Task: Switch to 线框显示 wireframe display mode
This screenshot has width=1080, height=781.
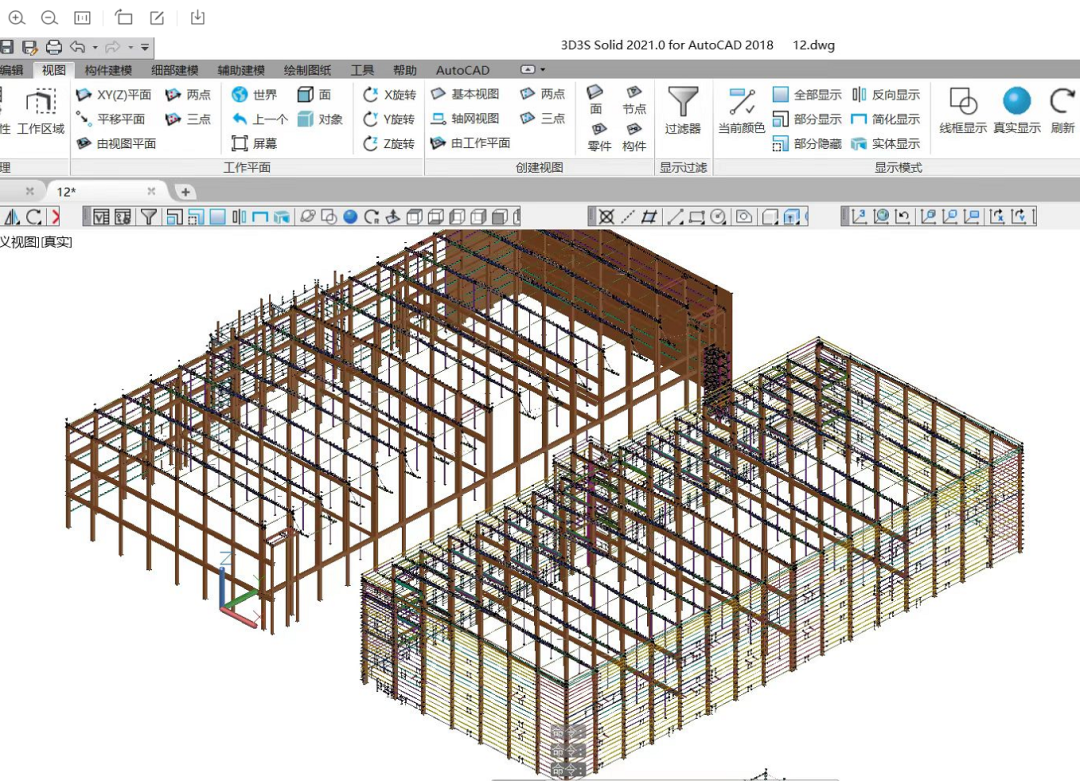Action: click(x=962, y=110)
